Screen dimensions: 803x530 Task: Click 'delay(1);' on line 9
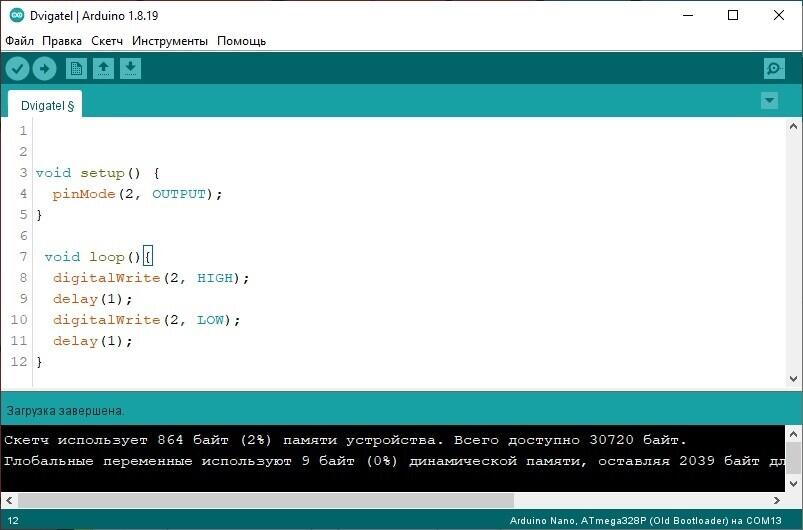pyautogui.click(x=93, y=299)
